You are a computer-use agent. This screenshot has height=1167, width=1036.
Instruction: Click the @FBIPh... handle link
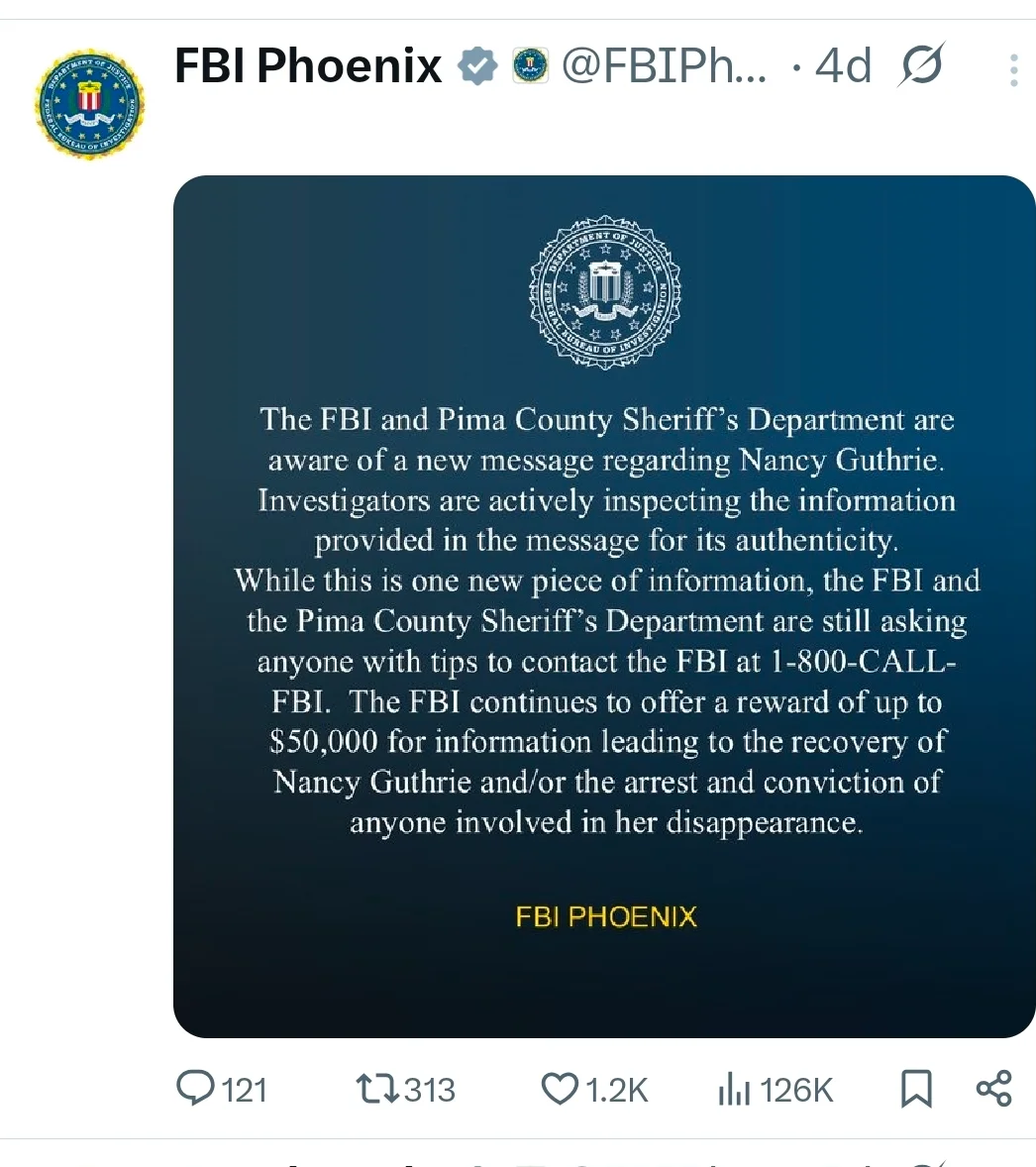(x=664, y=67)
